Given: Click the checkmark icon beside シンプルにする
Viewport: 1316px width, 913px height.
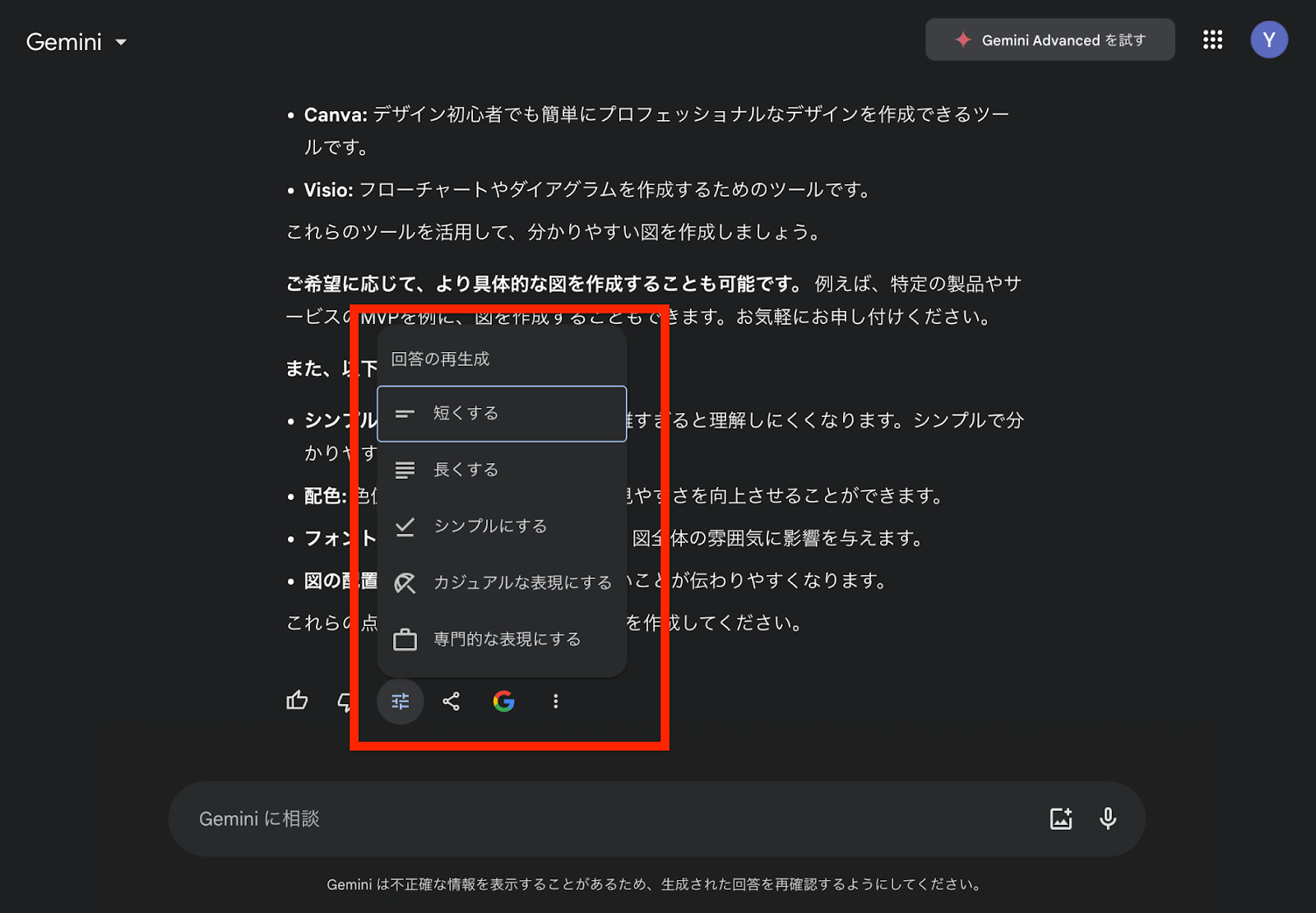Looking at the screenshot, I should [x=405, y=526].
